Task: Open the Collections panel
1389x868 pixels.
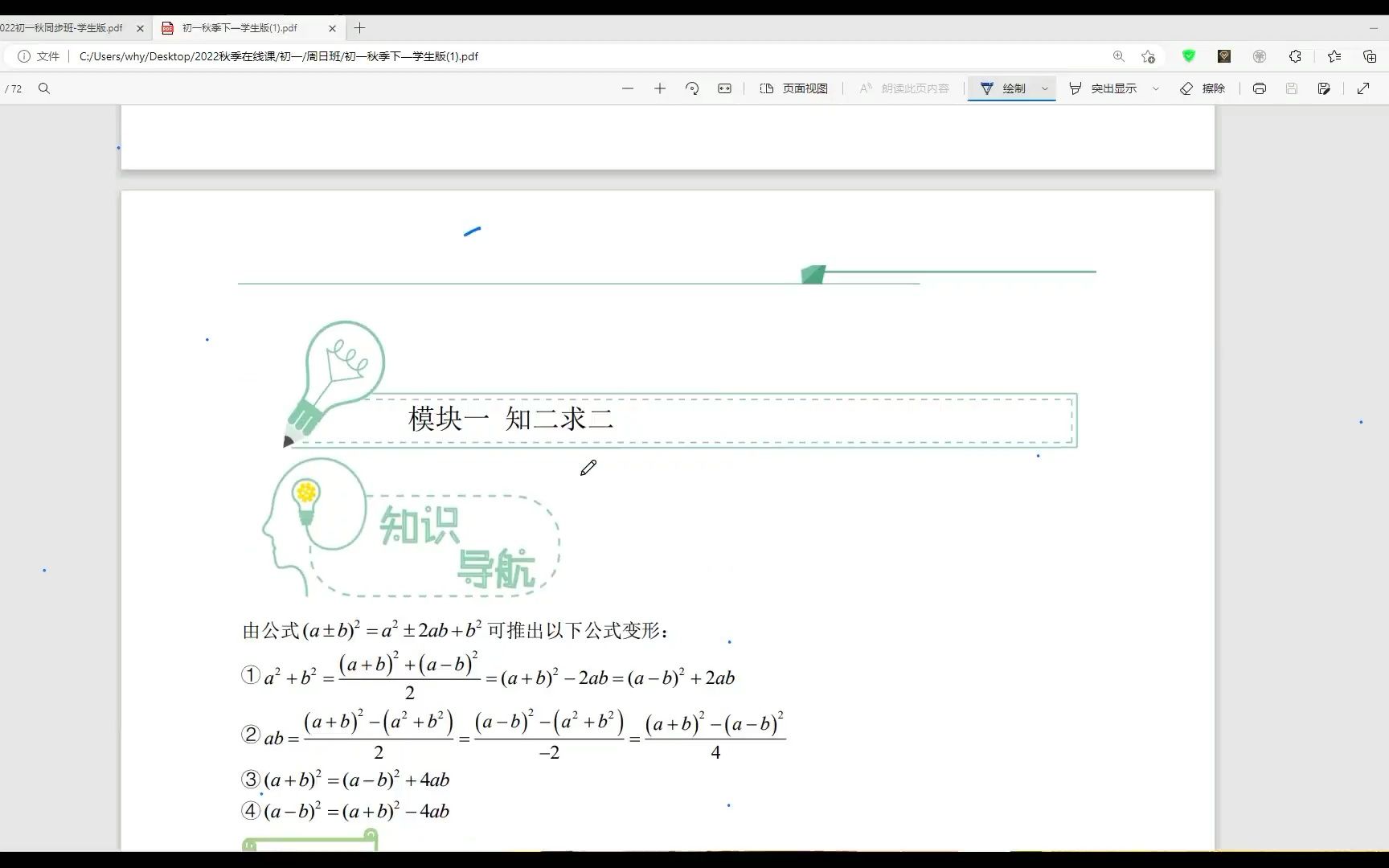Action: tap(1370, 56)
